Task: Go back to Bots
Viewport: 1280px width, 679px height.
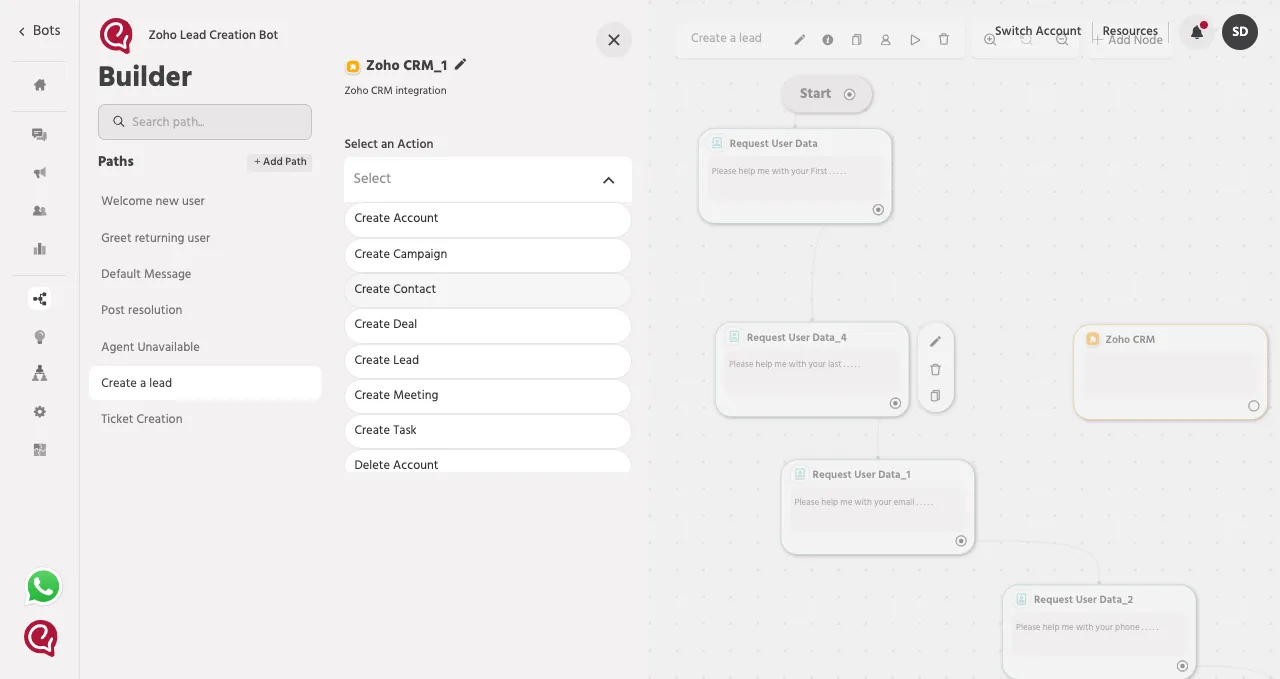Action: [x=39, y=31]
